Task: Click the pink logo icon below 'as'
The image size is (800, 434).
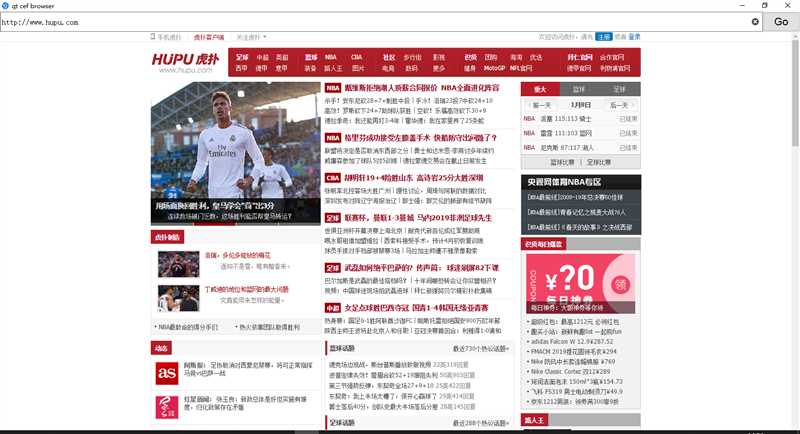Action: point(167,407)
